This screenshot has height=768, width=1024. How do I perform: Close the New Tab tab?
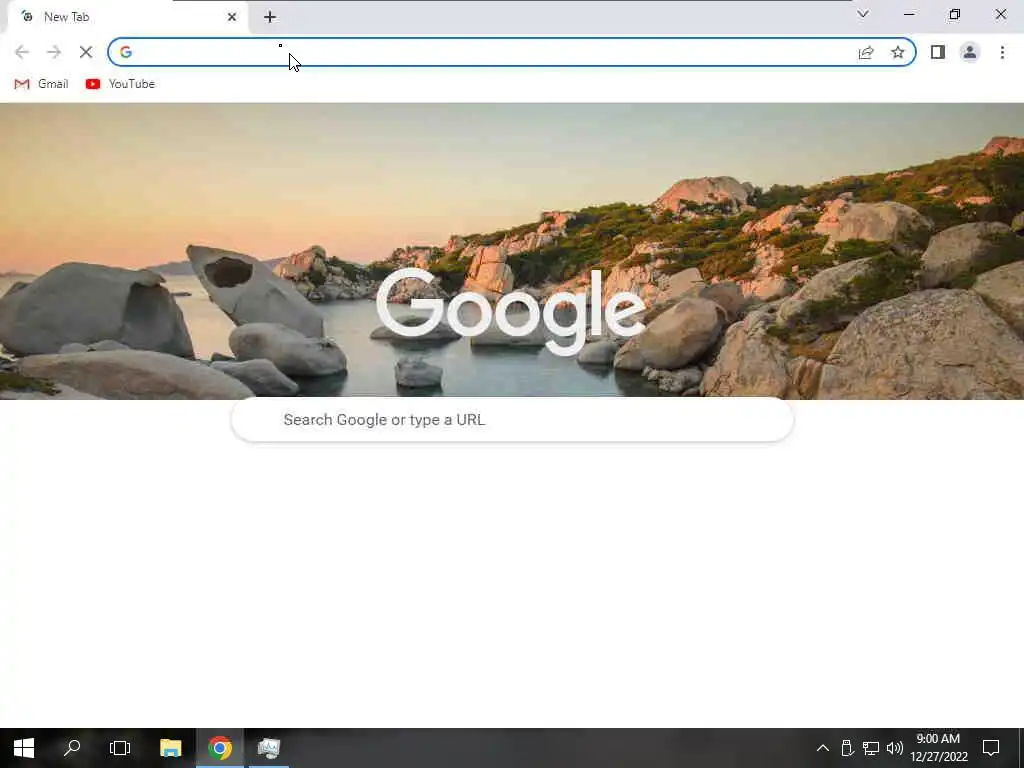232,17
